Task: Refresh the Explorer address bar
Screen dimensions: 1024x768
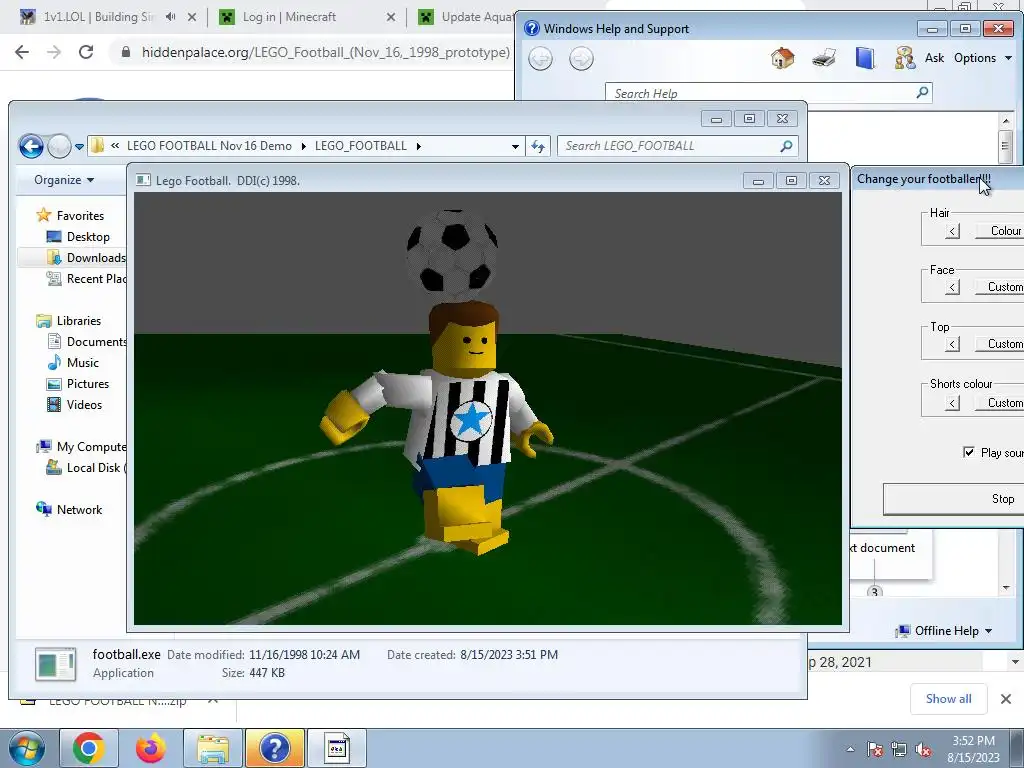Action: pos(537,146)
